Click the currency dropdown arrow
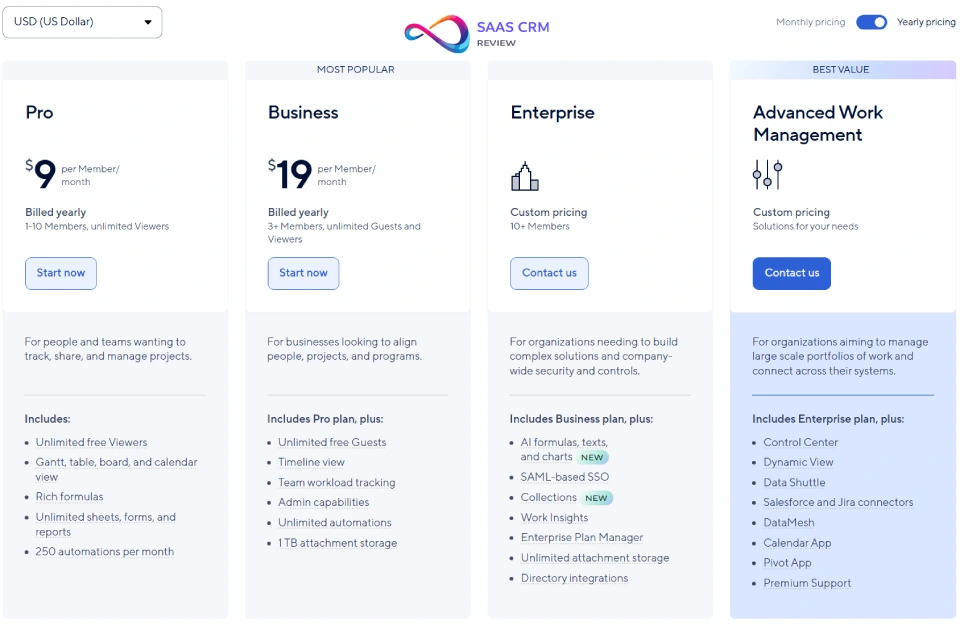This screenshot has height=625, width=960. [148, 22]
